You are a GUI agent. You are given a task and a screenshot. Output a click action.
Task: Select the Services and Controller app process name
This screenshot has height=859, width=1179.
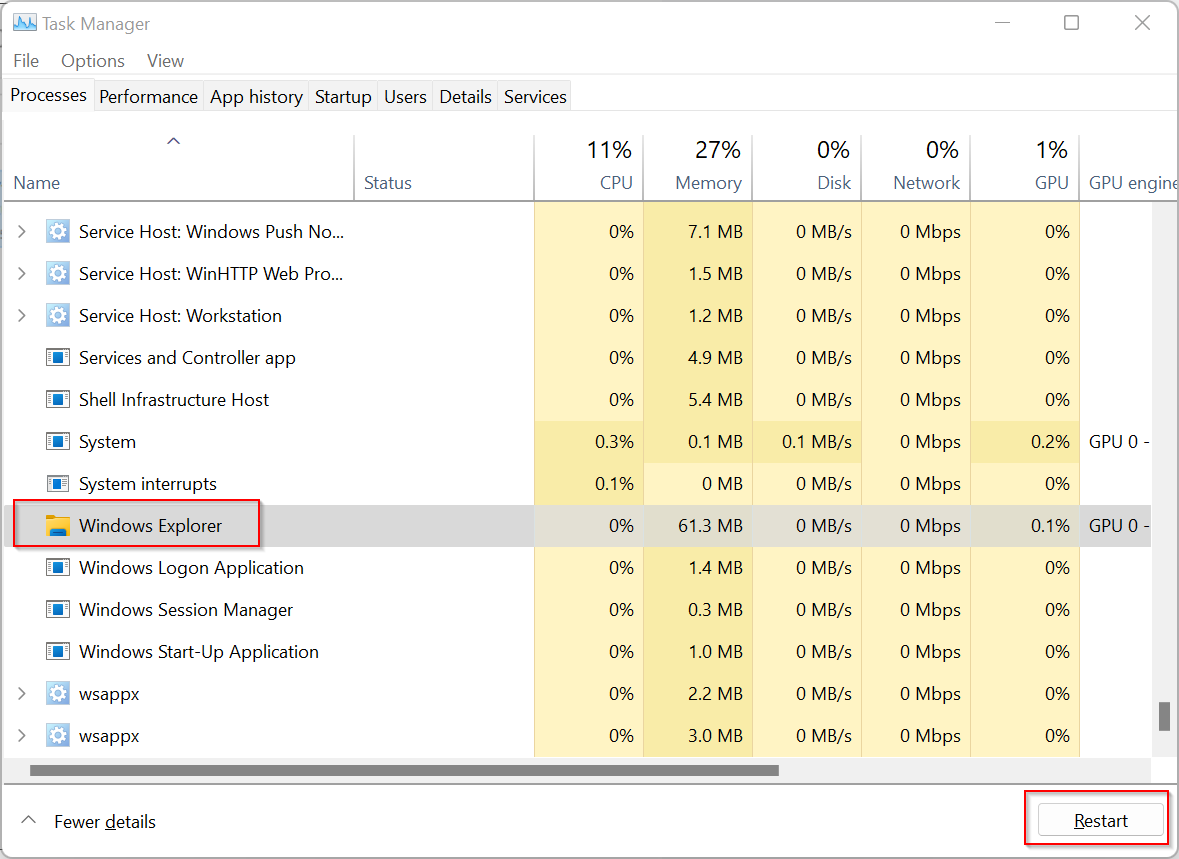tap(187, 358)
